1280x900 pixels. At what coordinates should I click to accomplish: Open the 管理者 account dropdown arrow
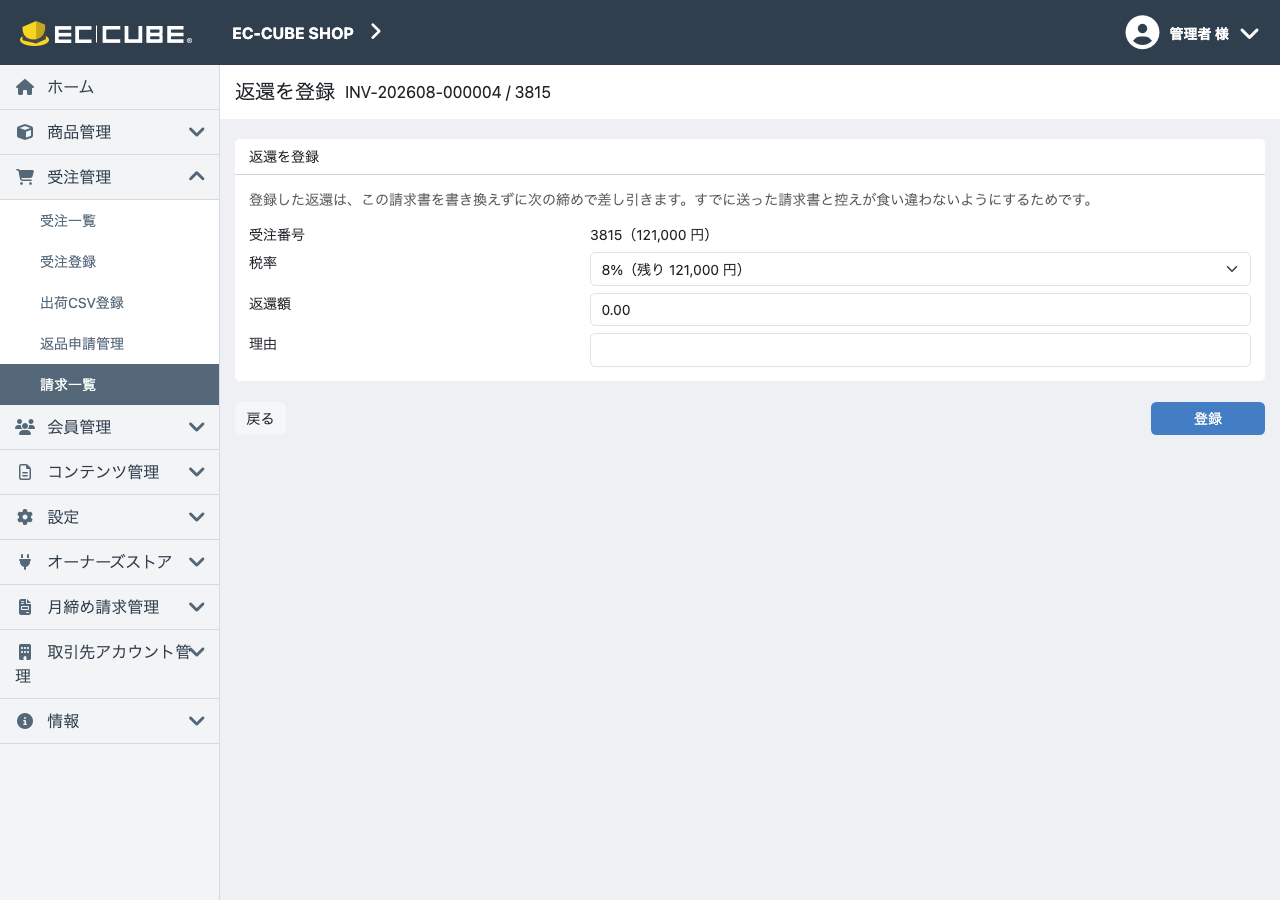(x=1249, y=33)
